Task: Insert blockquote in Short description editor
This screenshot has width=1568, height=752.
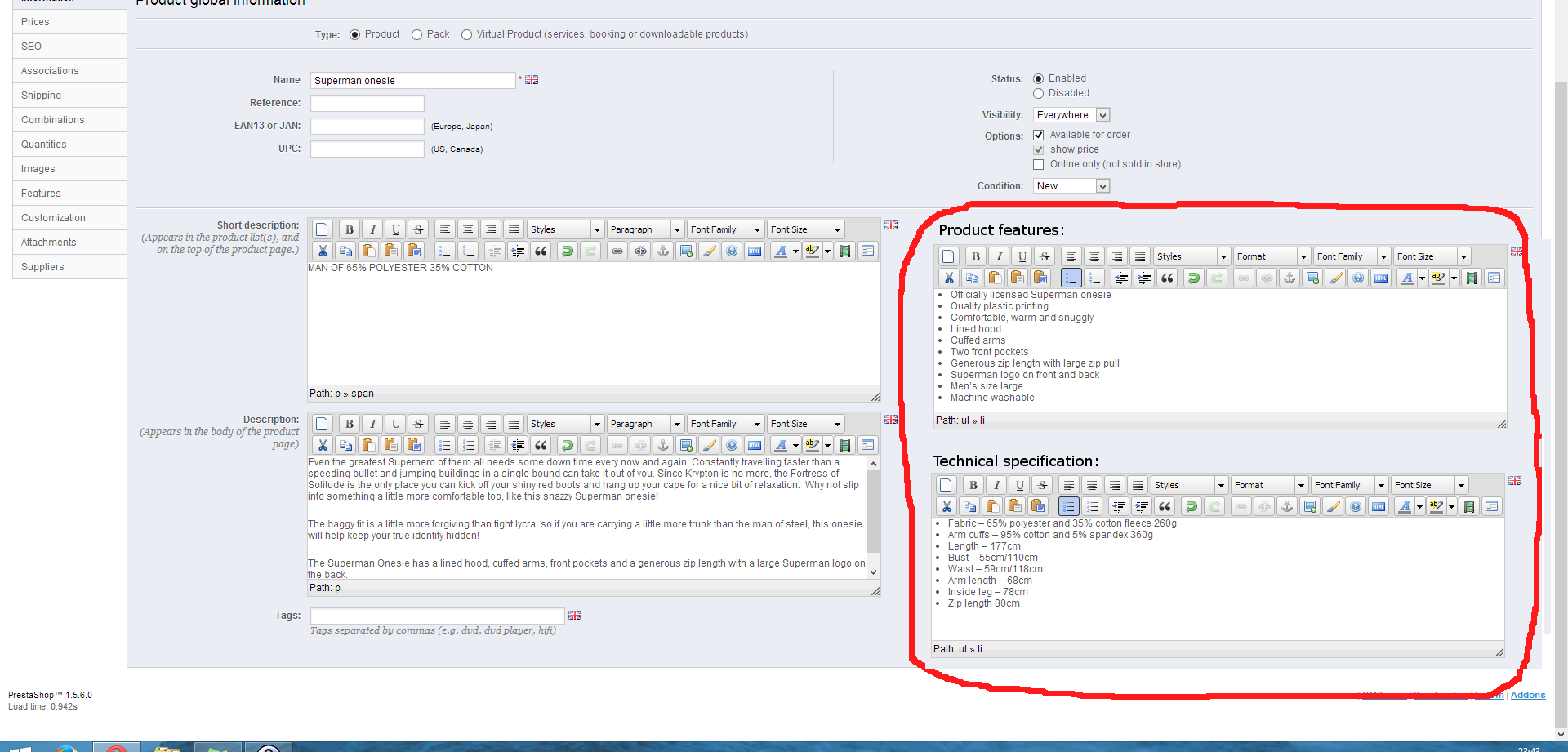Action: (541, 251)
